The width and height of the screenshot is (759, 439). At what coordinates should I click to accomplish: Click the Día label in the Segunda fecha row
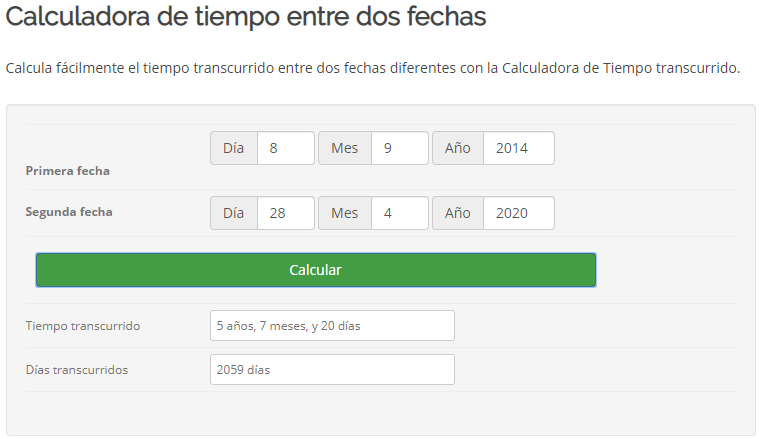(234, 213)
